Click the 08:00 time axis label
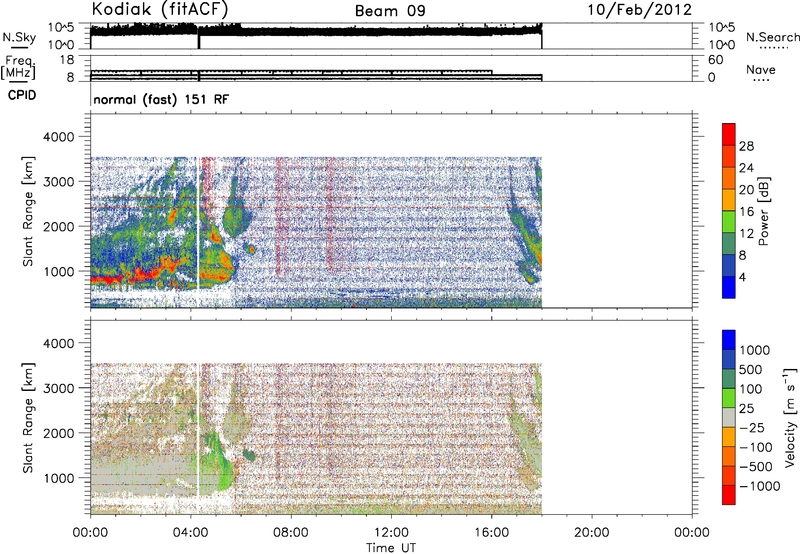800x554 pixels. click(291, 533)
